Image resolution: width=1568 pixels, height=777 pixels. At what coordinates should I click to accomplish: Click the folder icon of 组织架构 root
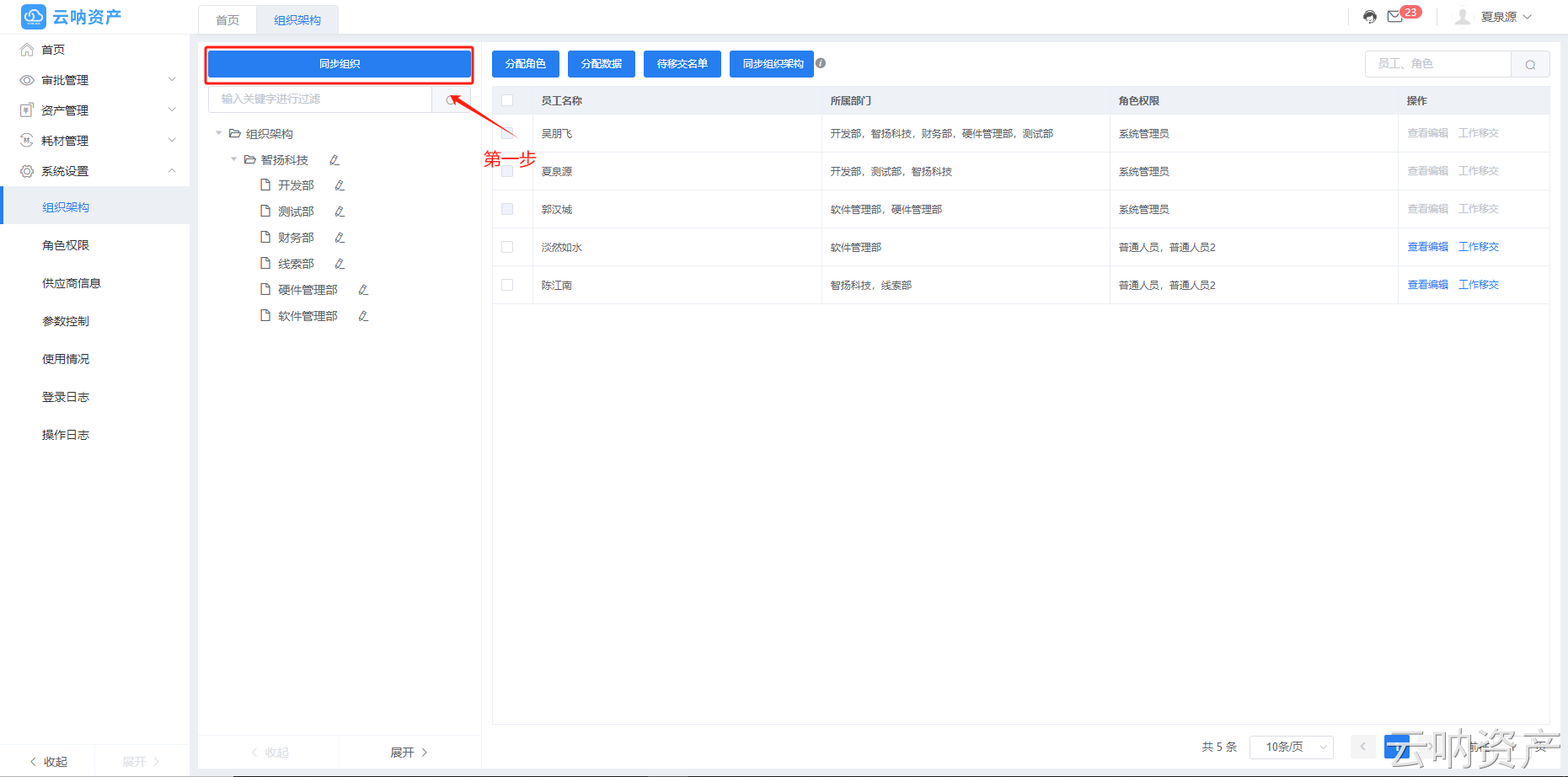coord(235,134)
